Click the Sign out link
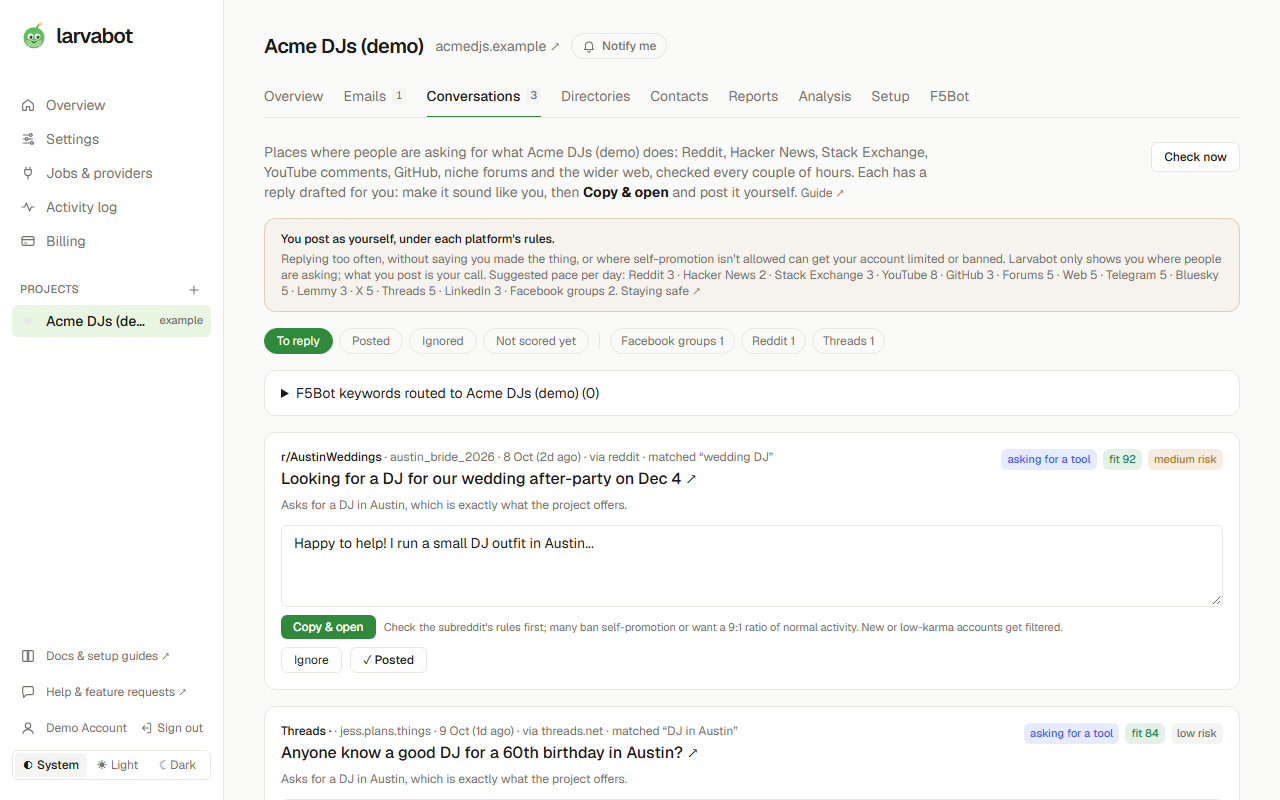Image resolution: width=1280 pixels, height=800 pixels. coord(172,728)
